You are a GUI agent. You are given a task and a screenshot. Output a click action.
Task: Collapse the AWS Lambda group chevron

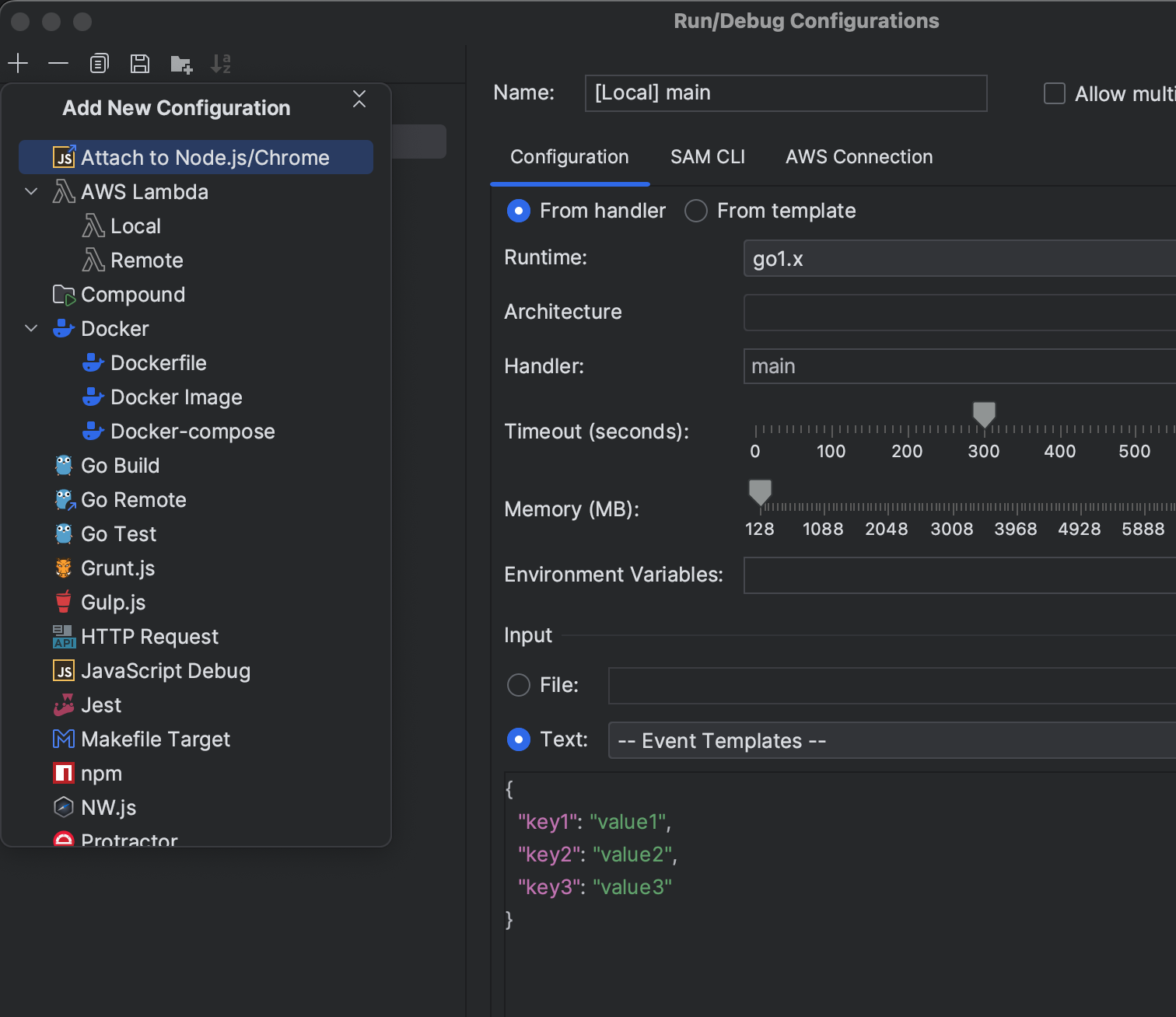[x=31, y=191]
